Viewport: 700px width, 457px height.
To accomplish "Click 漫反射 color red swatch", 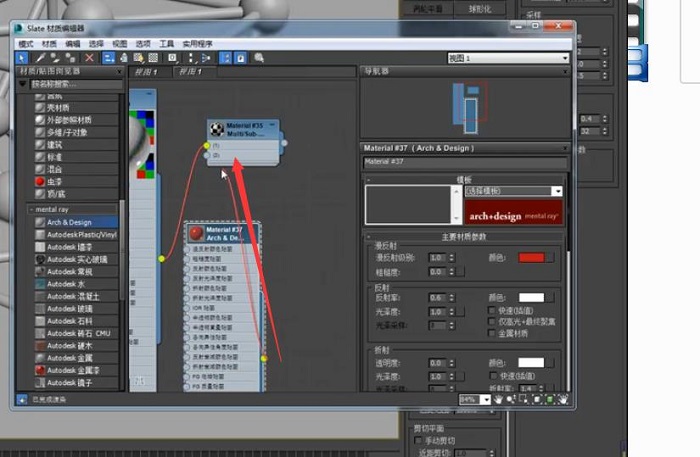I will click(531, 258).
